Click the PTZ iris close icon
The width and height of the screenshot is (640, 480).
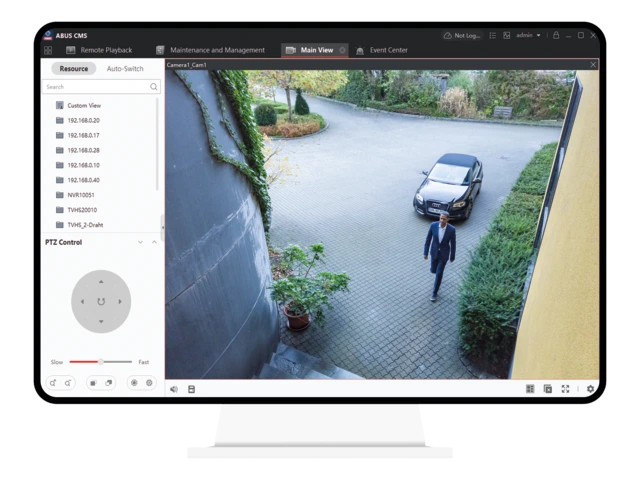pos(149,383)
